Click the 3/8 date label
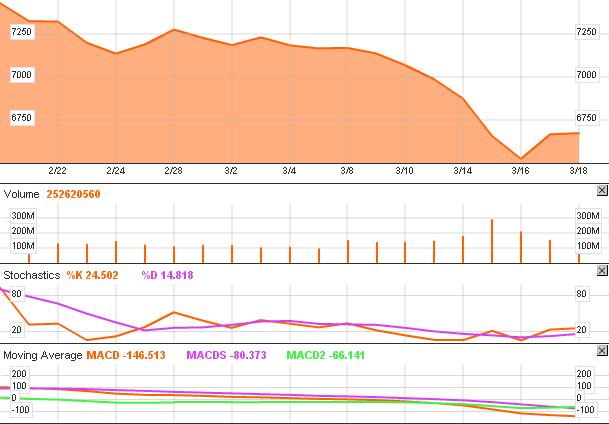This screenshot has width=609, height=424. (x=347, y=172)
